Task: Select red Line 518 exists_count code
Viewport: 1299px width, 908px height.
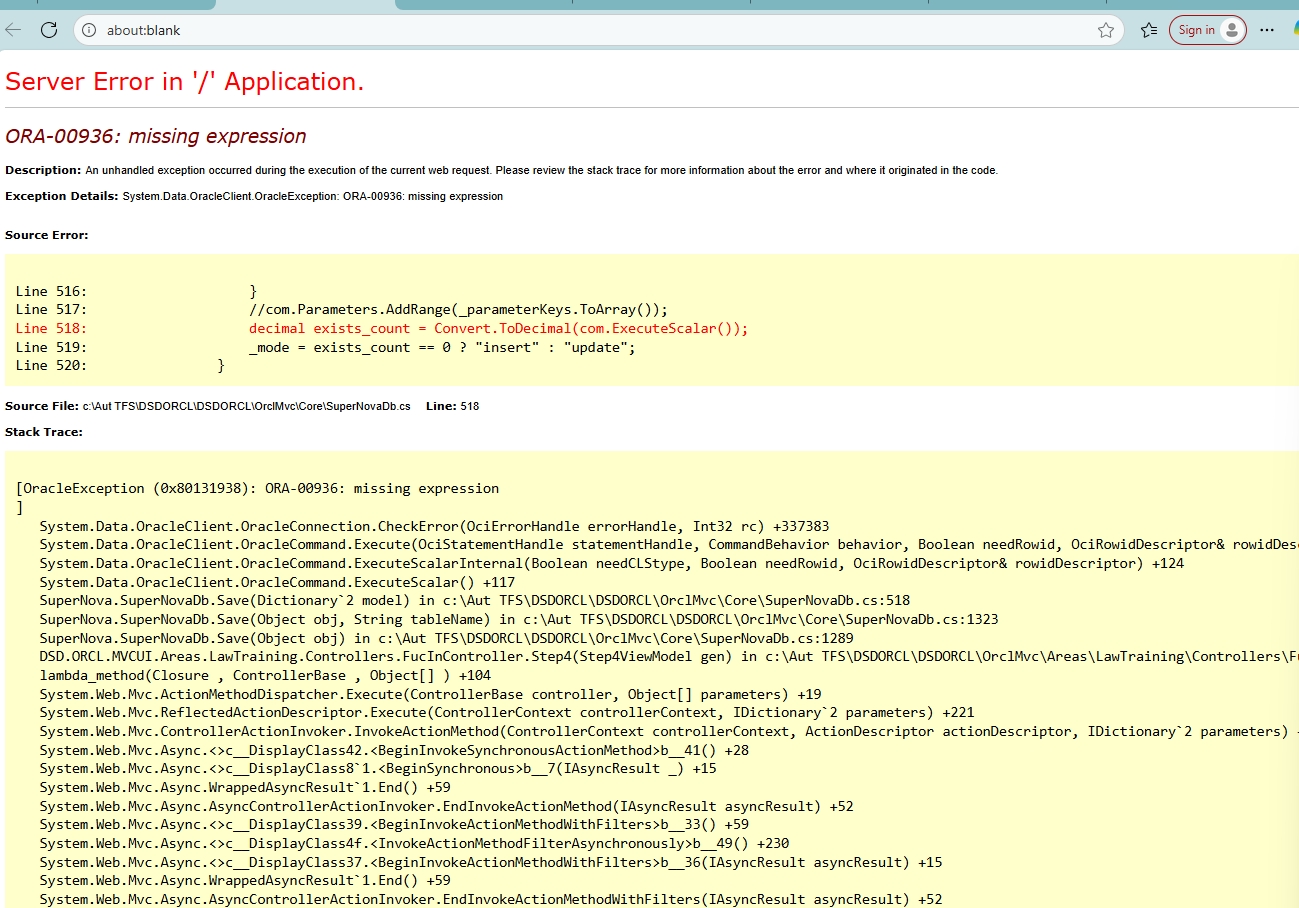Action: (382, 328)
